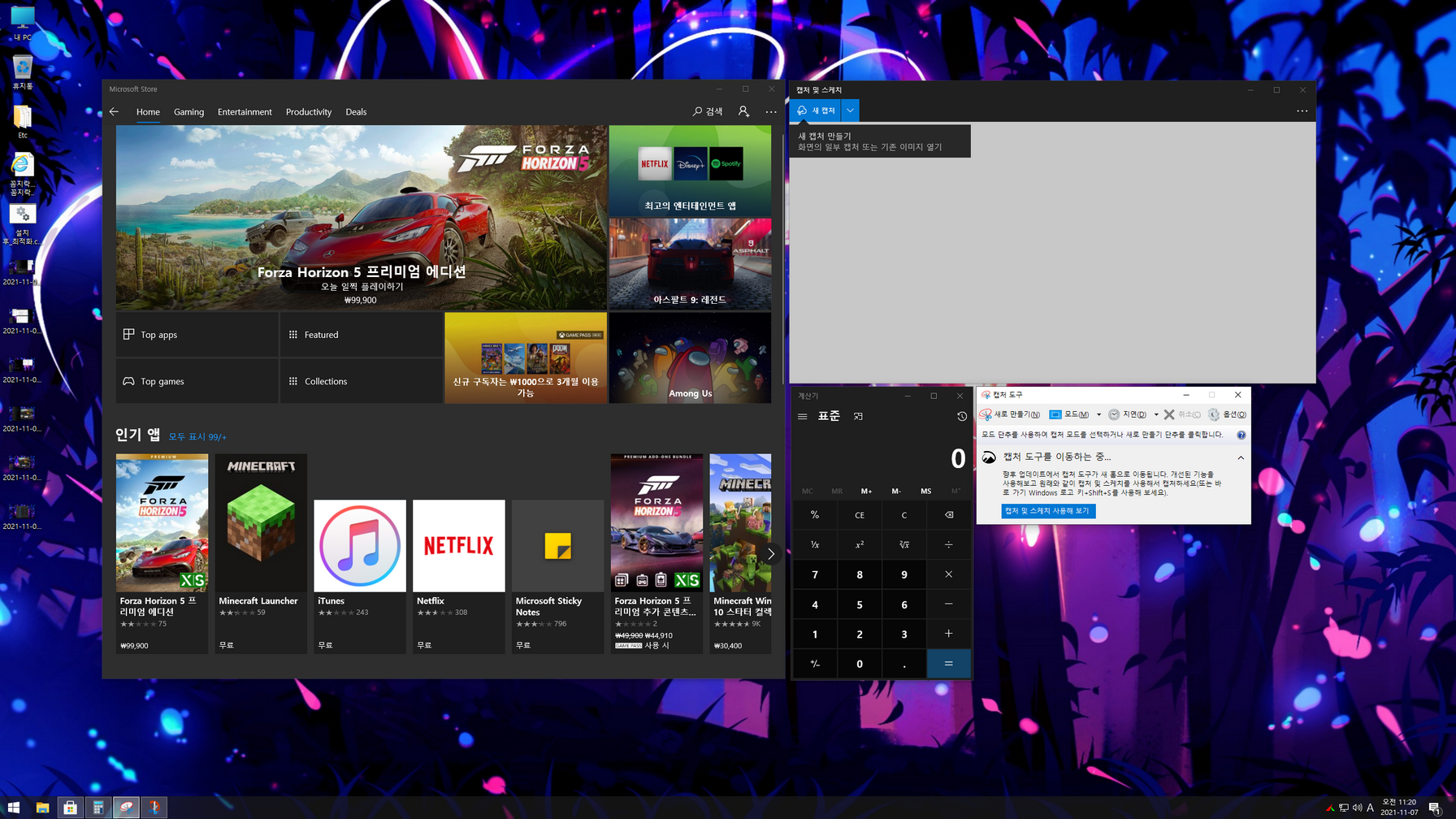The height and width of the screenshot is (819, 1456).
Task: Click 캡처 및 스케치 사용해 보기 button
Action: tap(1048, 511)
